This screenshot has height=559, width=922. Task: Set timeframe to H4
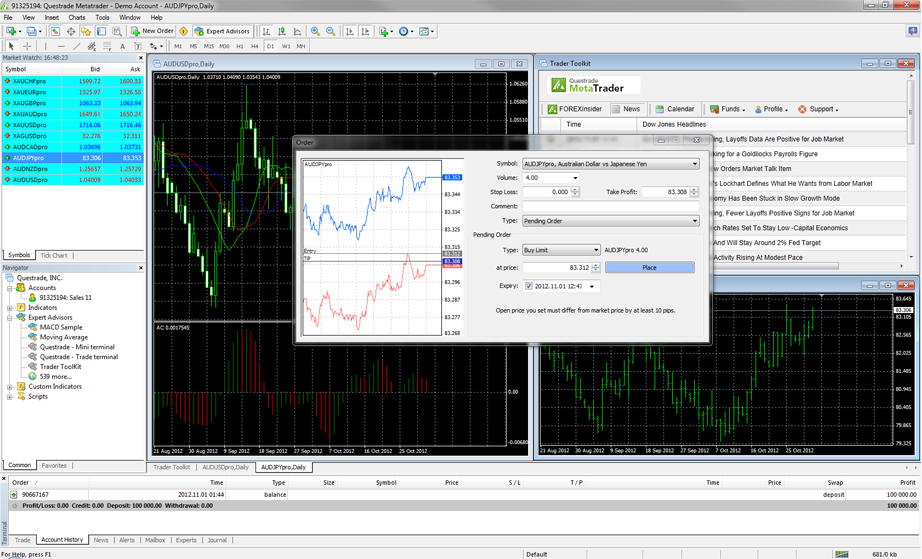(255, 46)
